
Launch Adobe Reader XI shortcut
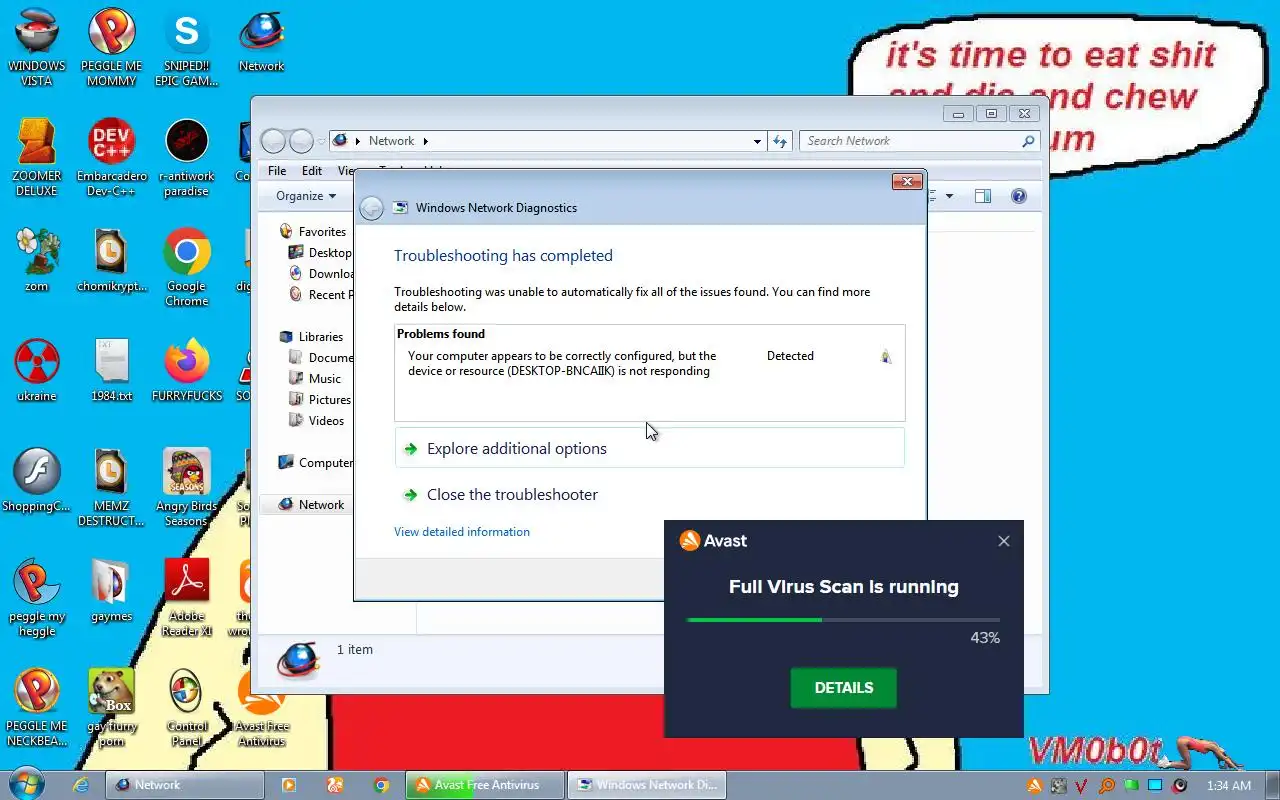click(186, 597)
